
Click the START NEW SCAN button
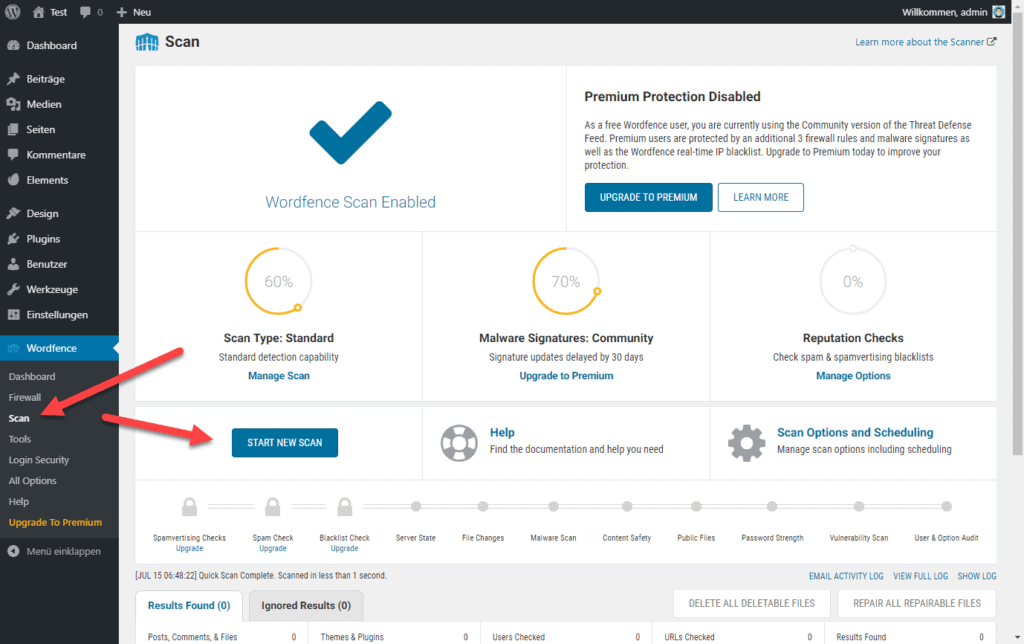point(285,443)
